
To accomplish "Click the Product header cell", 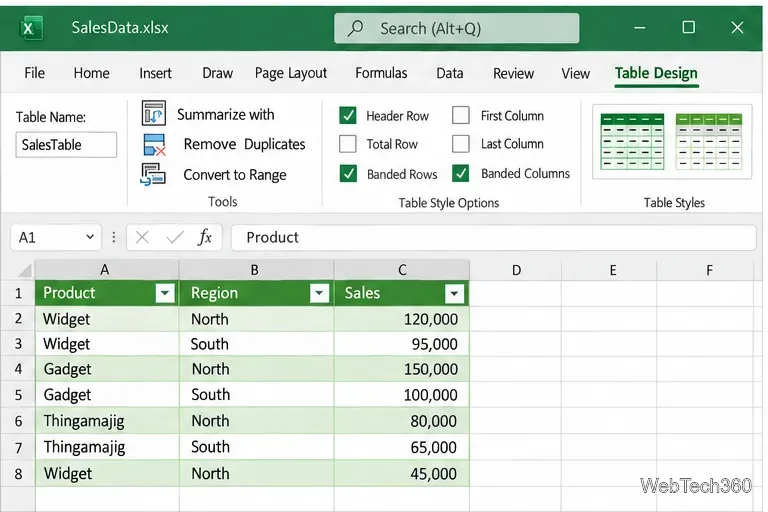I will pos(107,293).
